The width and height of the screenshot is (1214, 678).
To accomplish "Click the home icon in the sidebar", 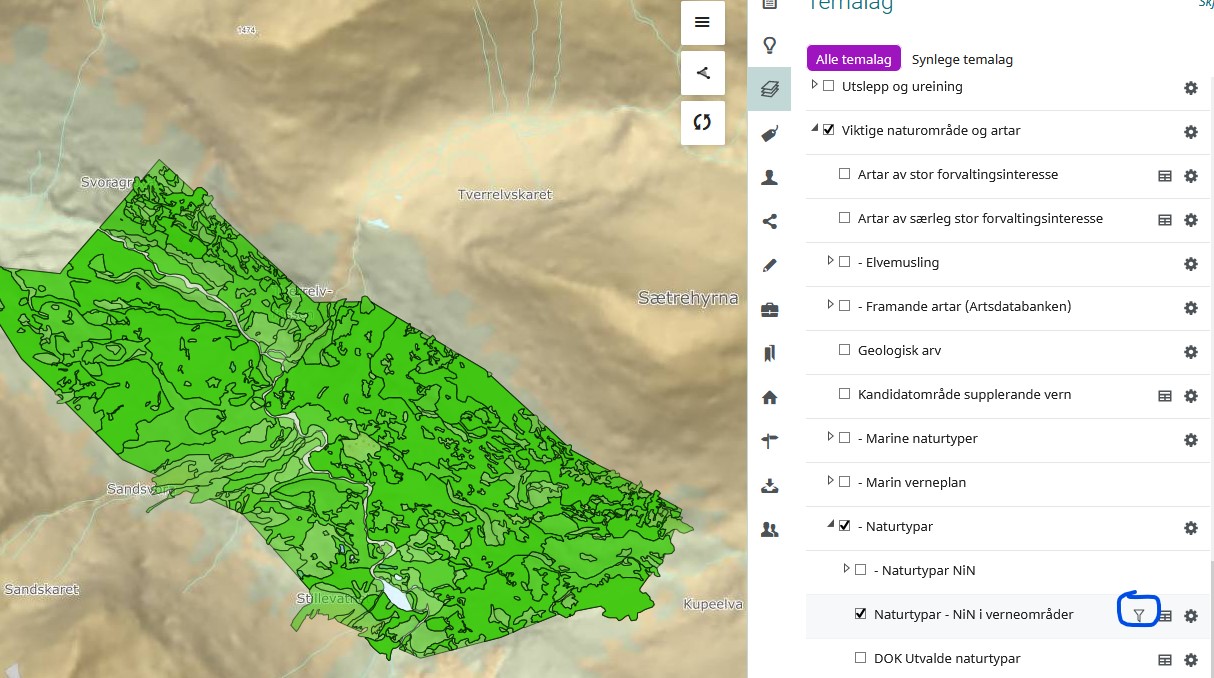I will pyautogui.click(x=769, y=397).
